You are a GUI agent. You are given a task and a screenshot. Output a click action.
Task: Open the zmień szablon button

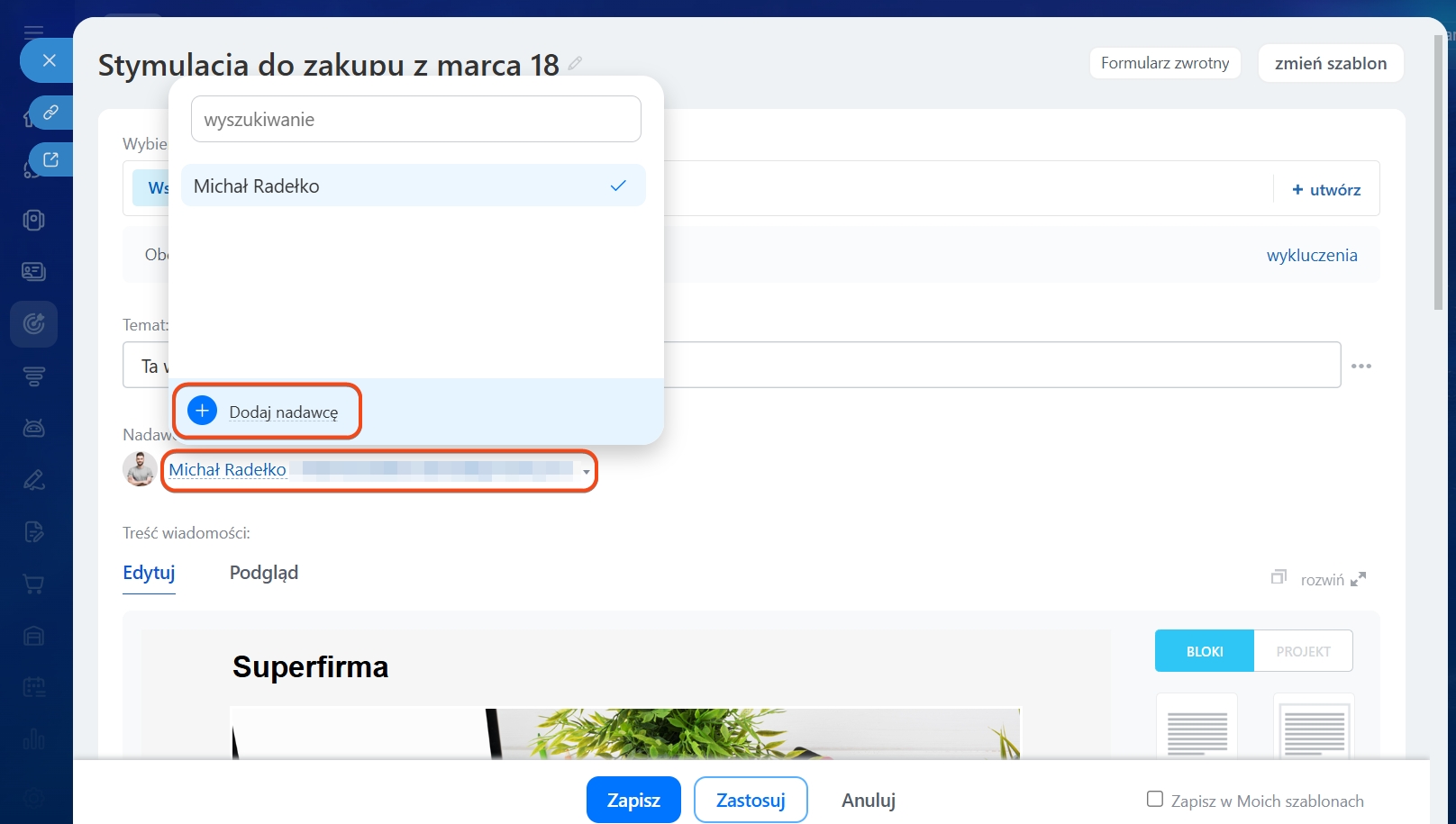tap(1330, 63)
